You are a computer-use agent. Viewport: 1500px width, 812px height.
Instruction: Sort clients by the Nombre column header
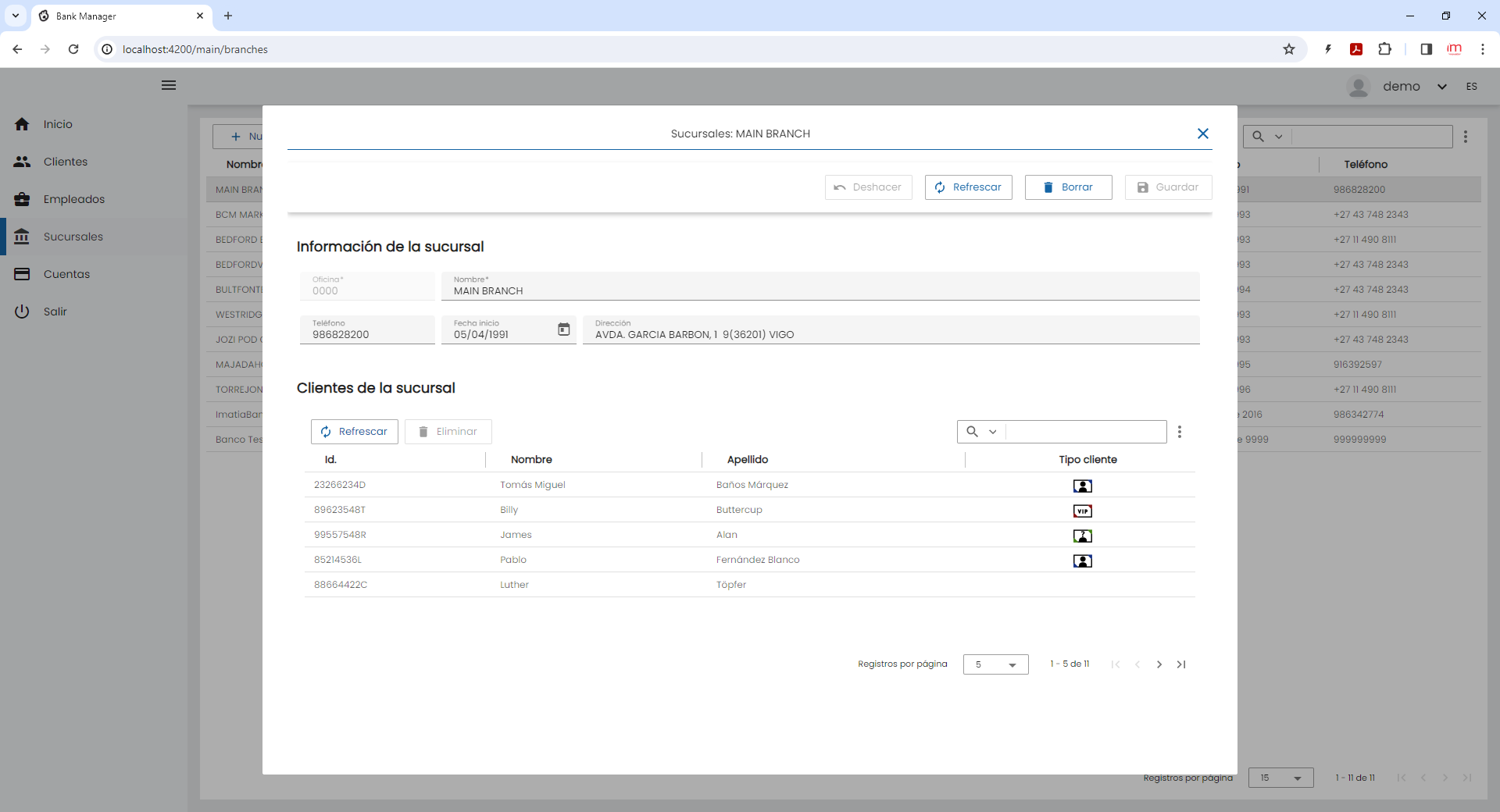(531, 460)
